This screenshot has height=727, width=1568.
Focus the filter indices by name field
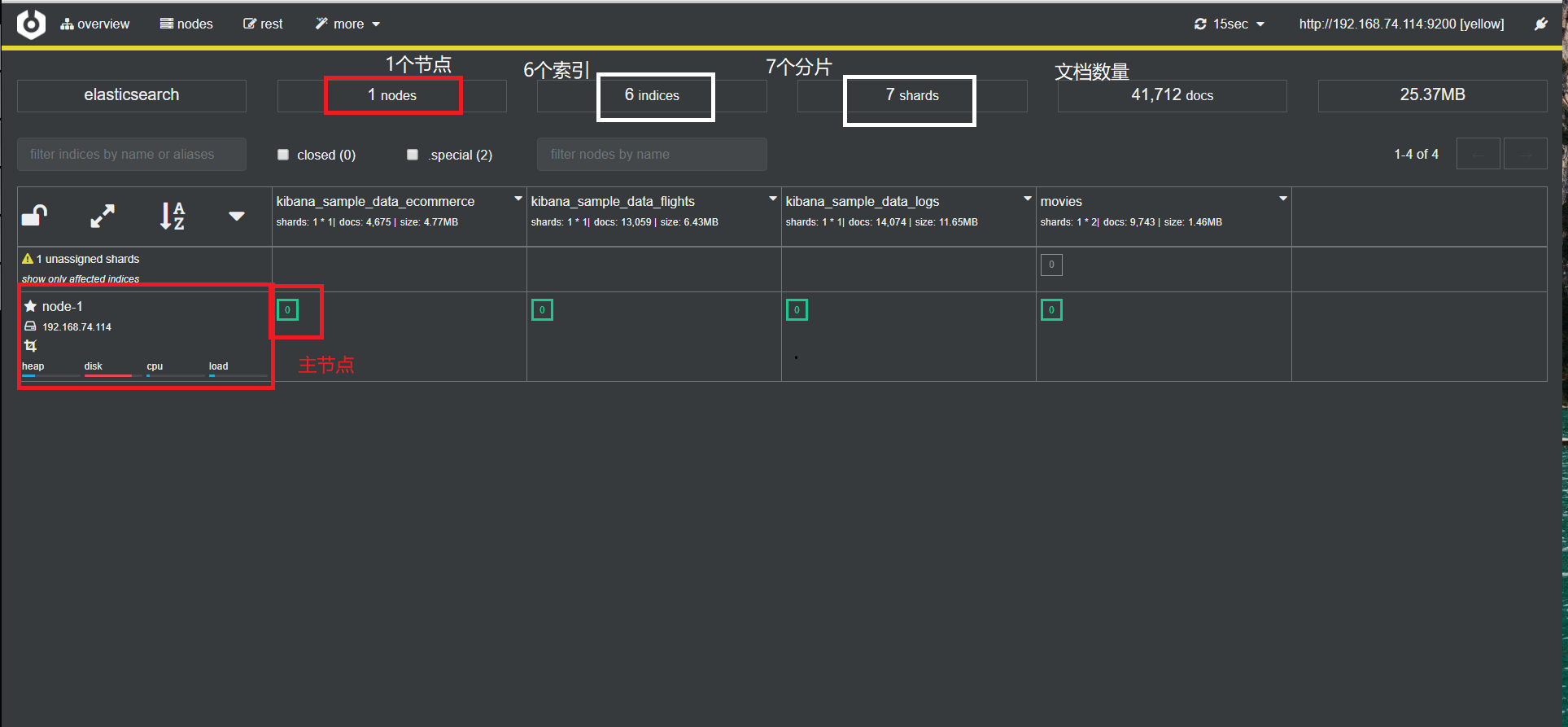132,155
